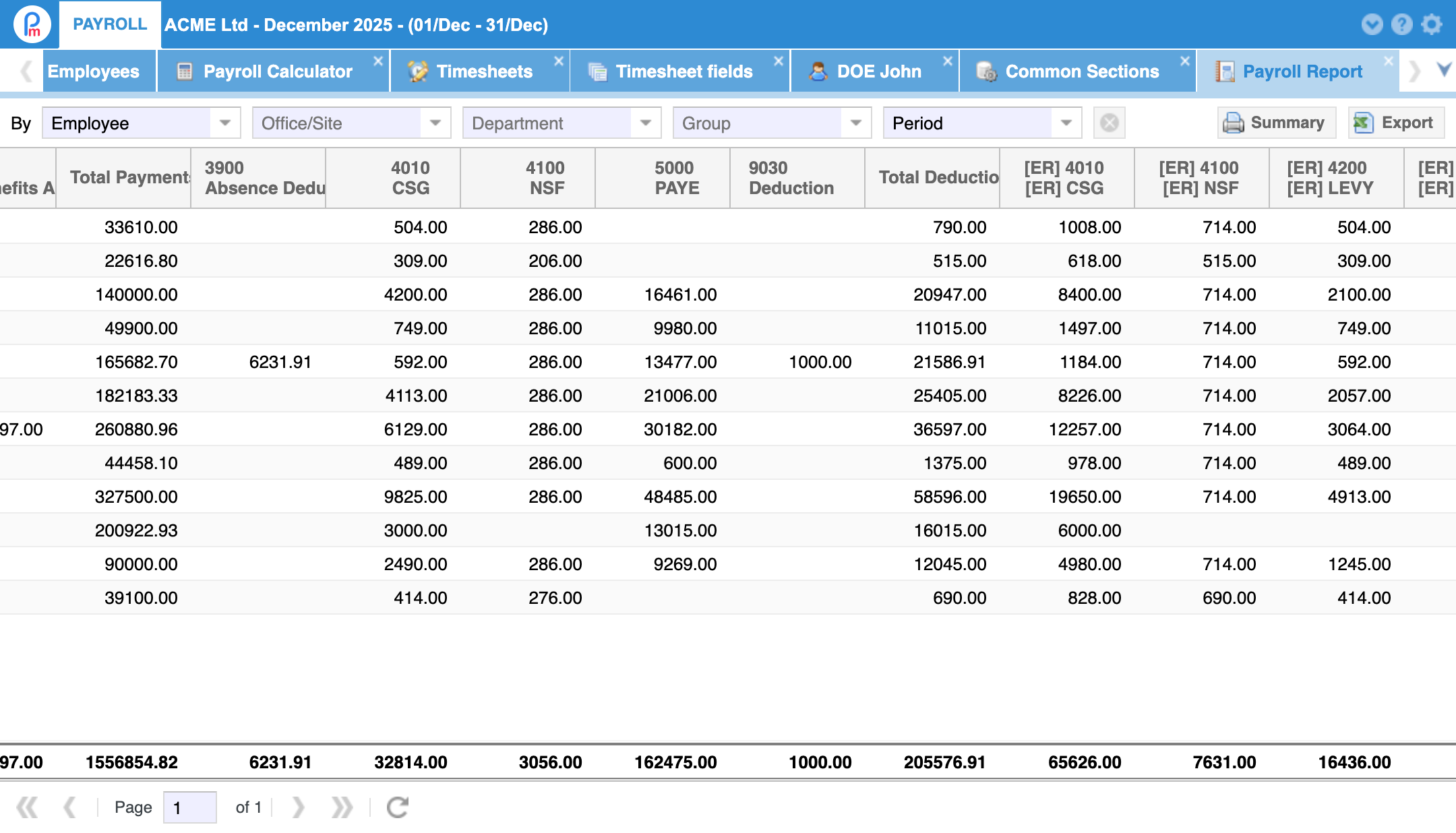
Task: Refresh the report grid
Action: pos(398,807)
